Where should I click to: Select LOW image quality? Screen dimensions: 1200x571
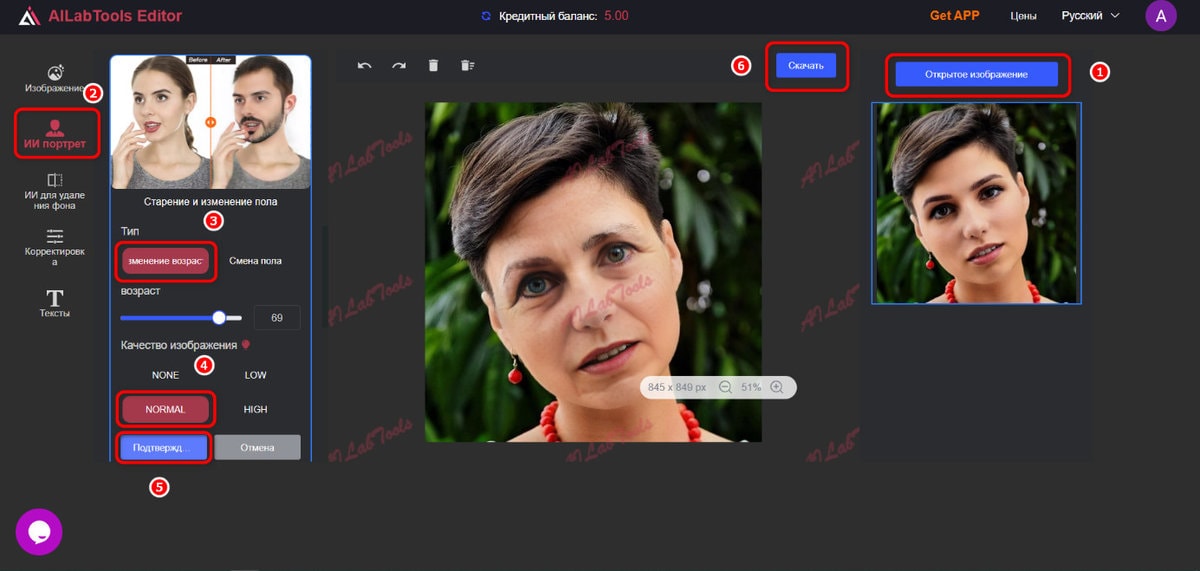256,375
